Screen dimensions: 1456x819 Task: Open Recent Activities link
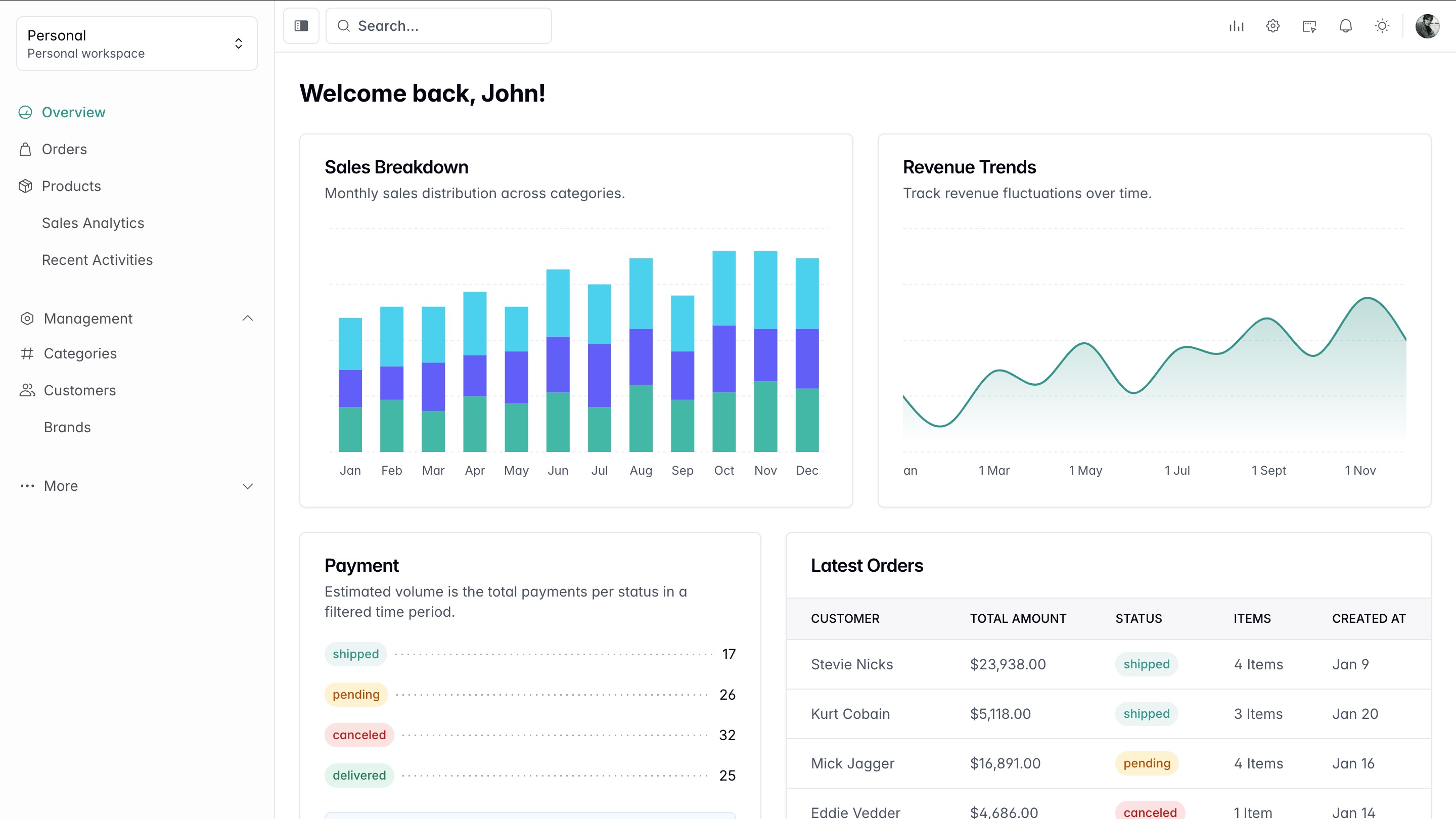click(x=97, y=260)
